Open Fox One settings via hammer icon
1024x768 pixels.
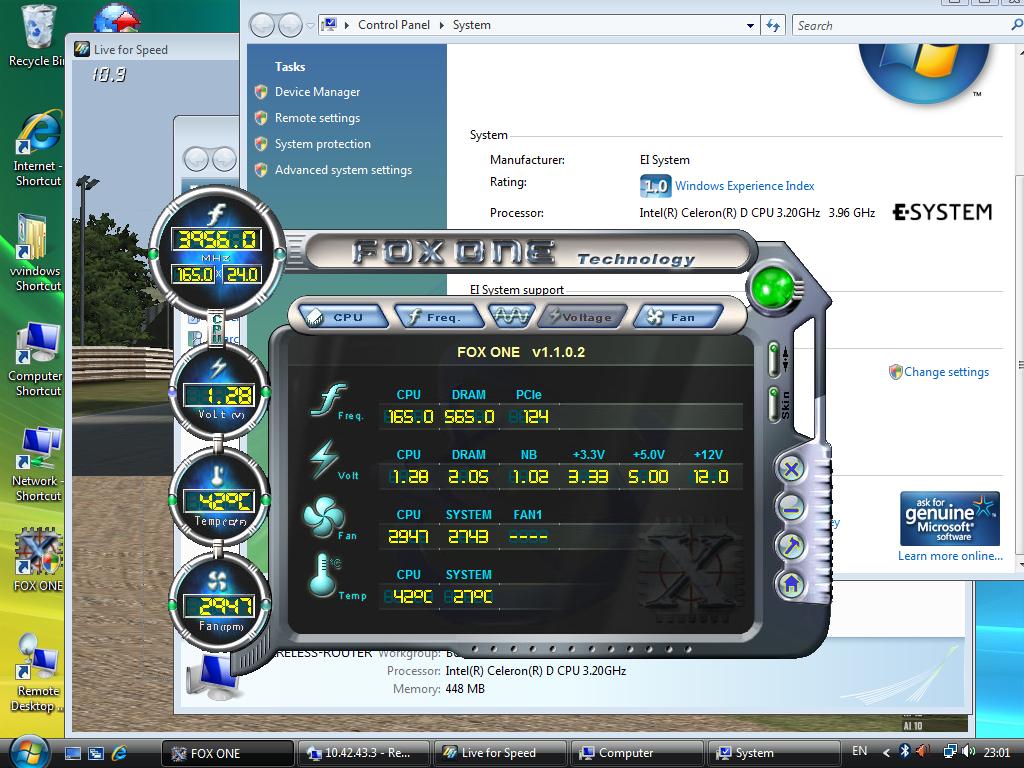coord(792,545)
